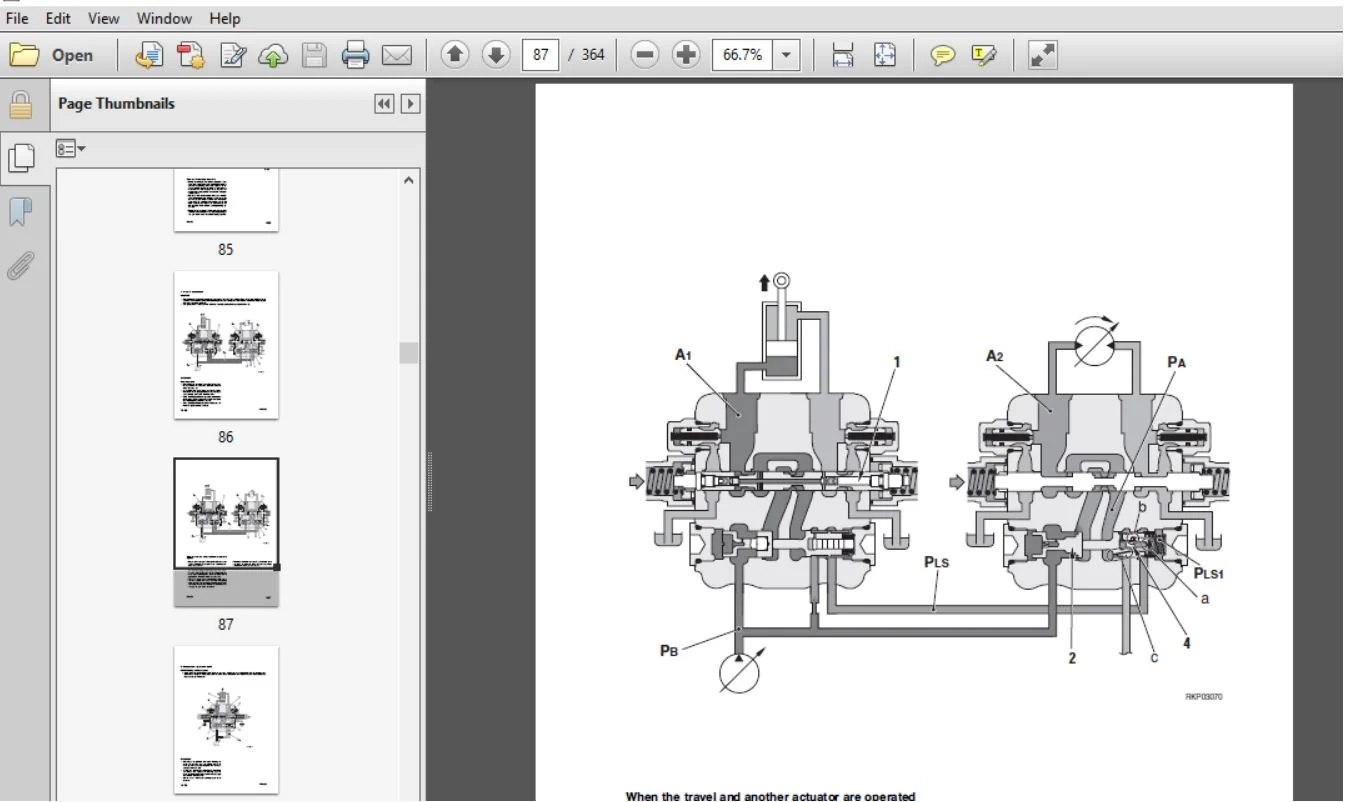Zoom in with the plus button
This screenshot has height=802, width=1348.
(686, 55)
